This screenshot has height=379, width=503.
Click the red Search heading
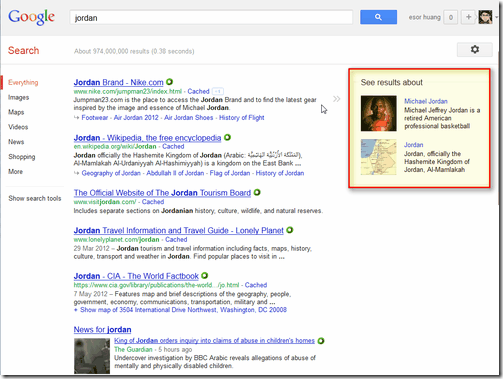[23, 50]
